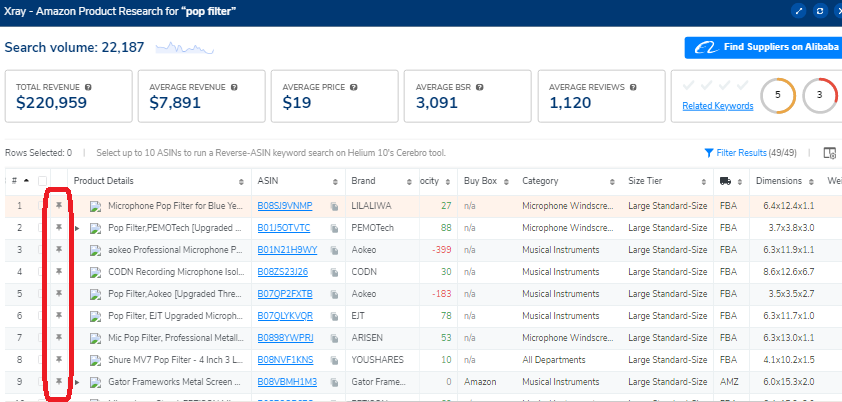Sort by the Product Details column
This screenshot has width=842, height=402.
click(x=241, y=181)
